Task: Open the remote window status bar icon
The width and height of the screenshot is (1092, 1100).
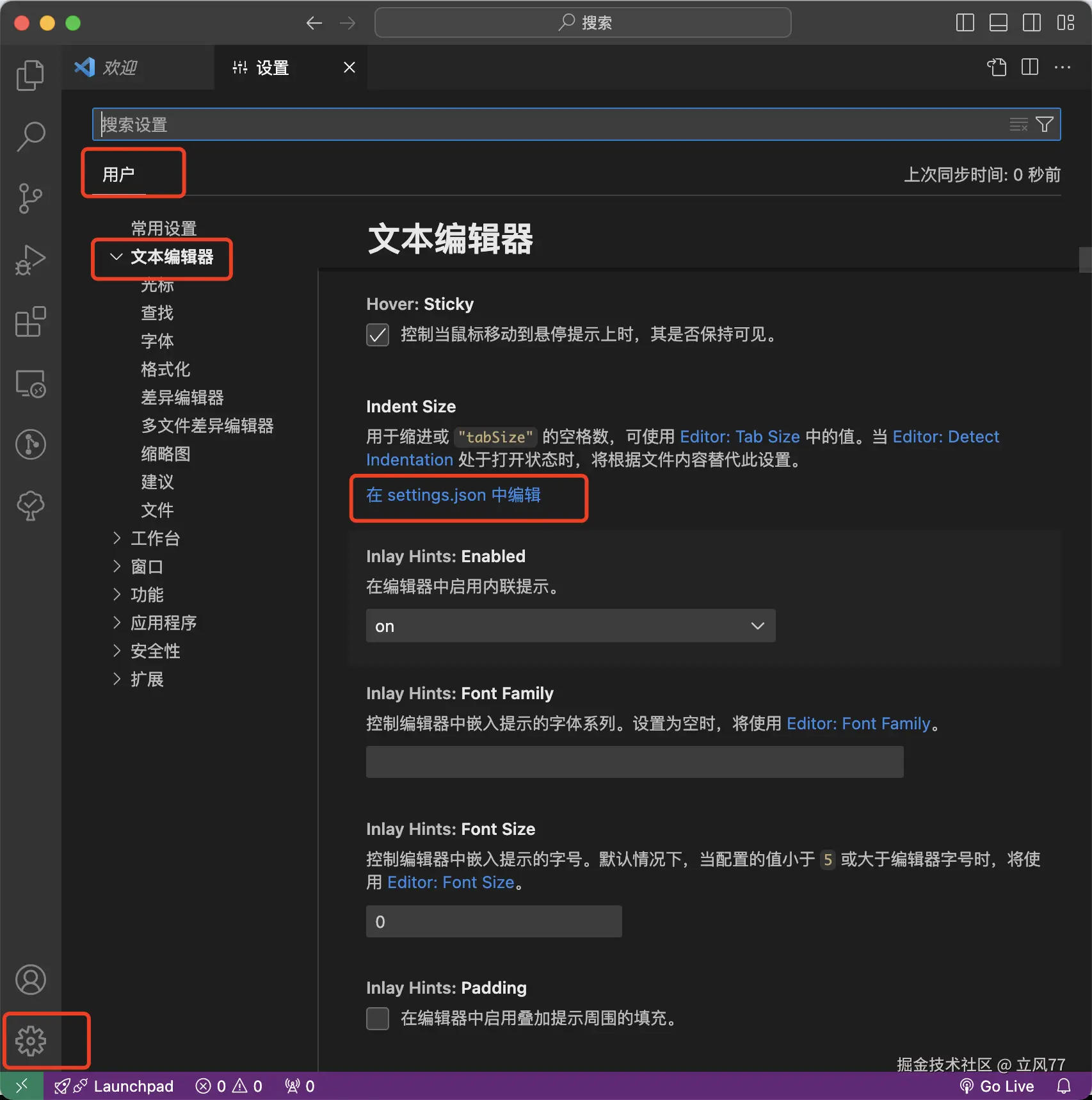Action: pyautogui.click(x=22, y=1086)
